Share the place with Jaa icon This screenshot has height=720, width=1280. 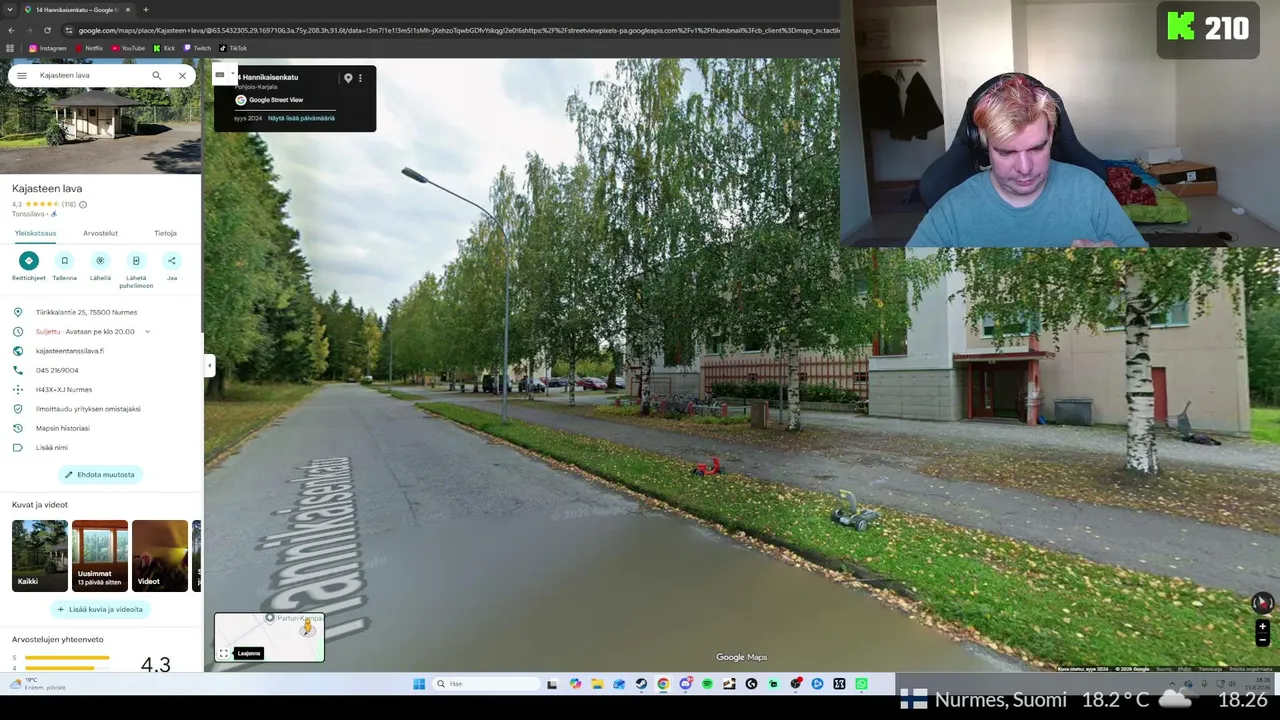171,261
